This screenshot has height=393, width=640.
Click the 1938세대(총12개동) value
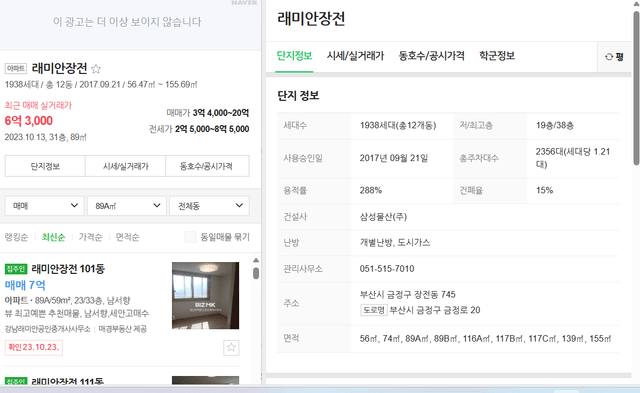398,125
